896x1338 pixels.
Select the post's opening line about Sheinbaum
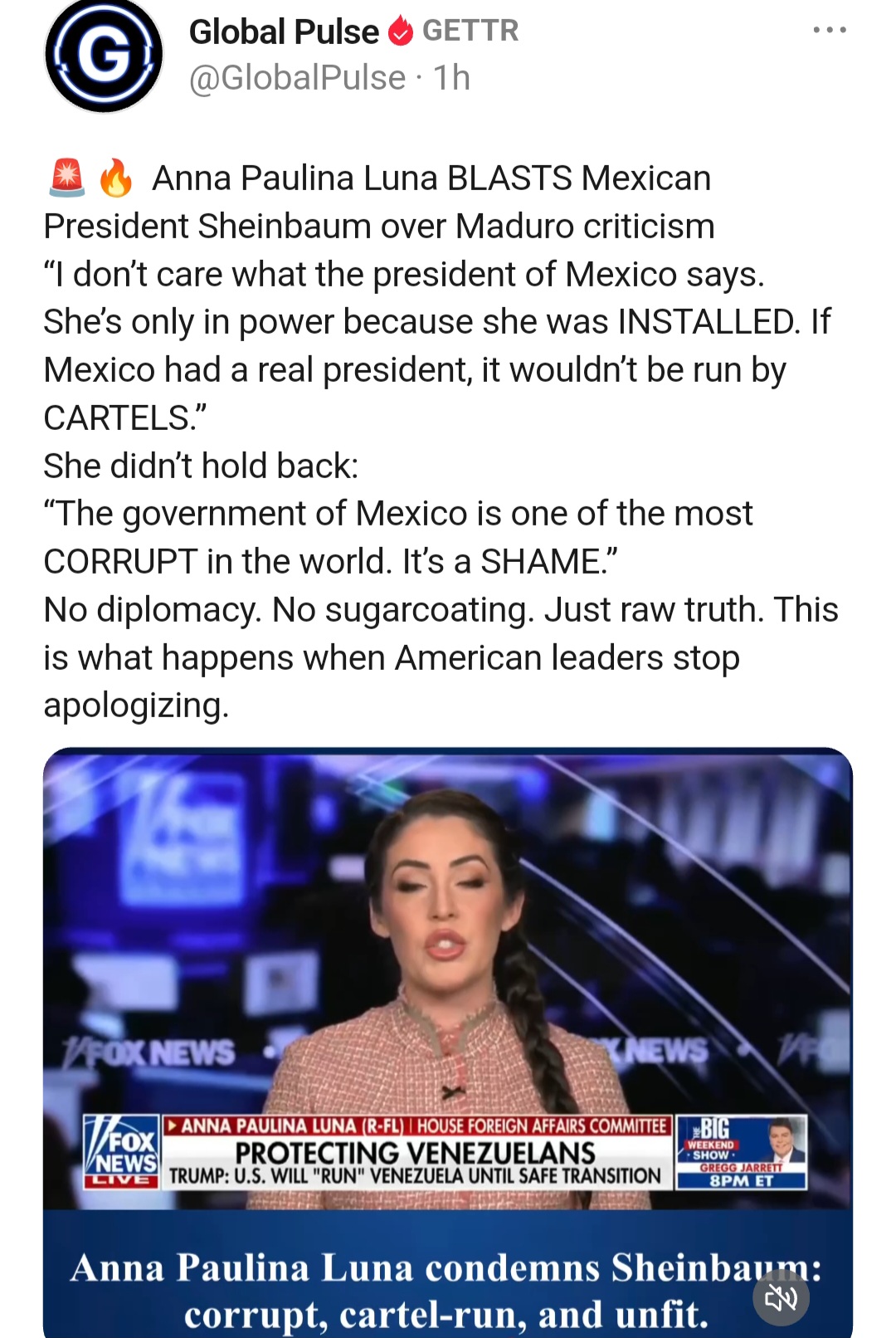pos(379,202)
